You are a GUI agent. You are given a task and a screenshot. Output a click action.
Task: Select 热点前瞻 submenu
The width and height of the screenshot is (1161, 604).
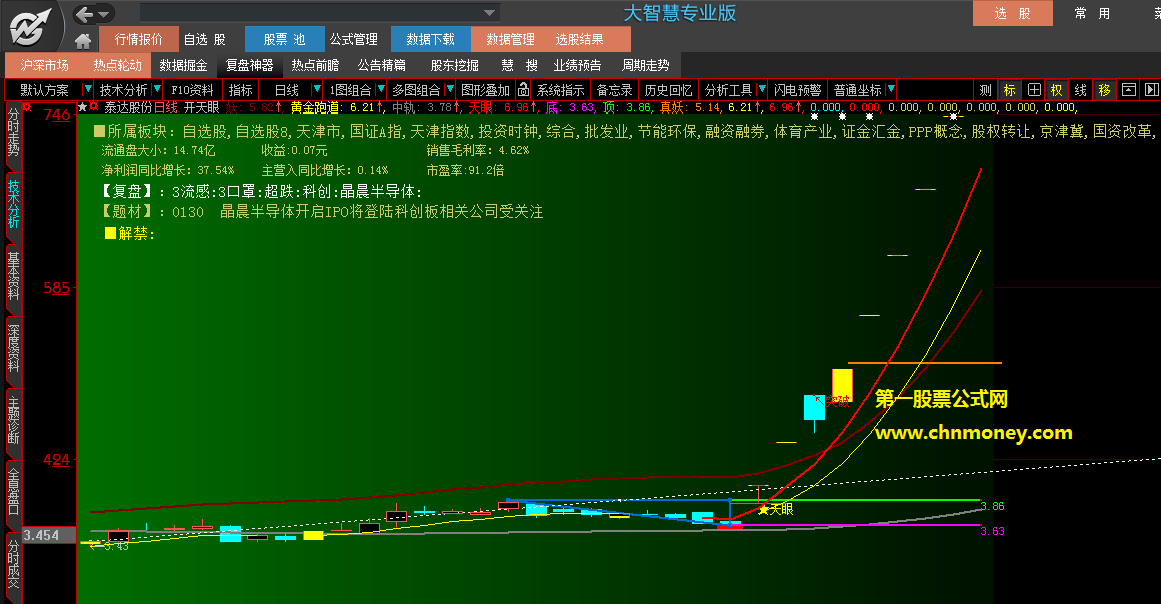click(315, 65)
